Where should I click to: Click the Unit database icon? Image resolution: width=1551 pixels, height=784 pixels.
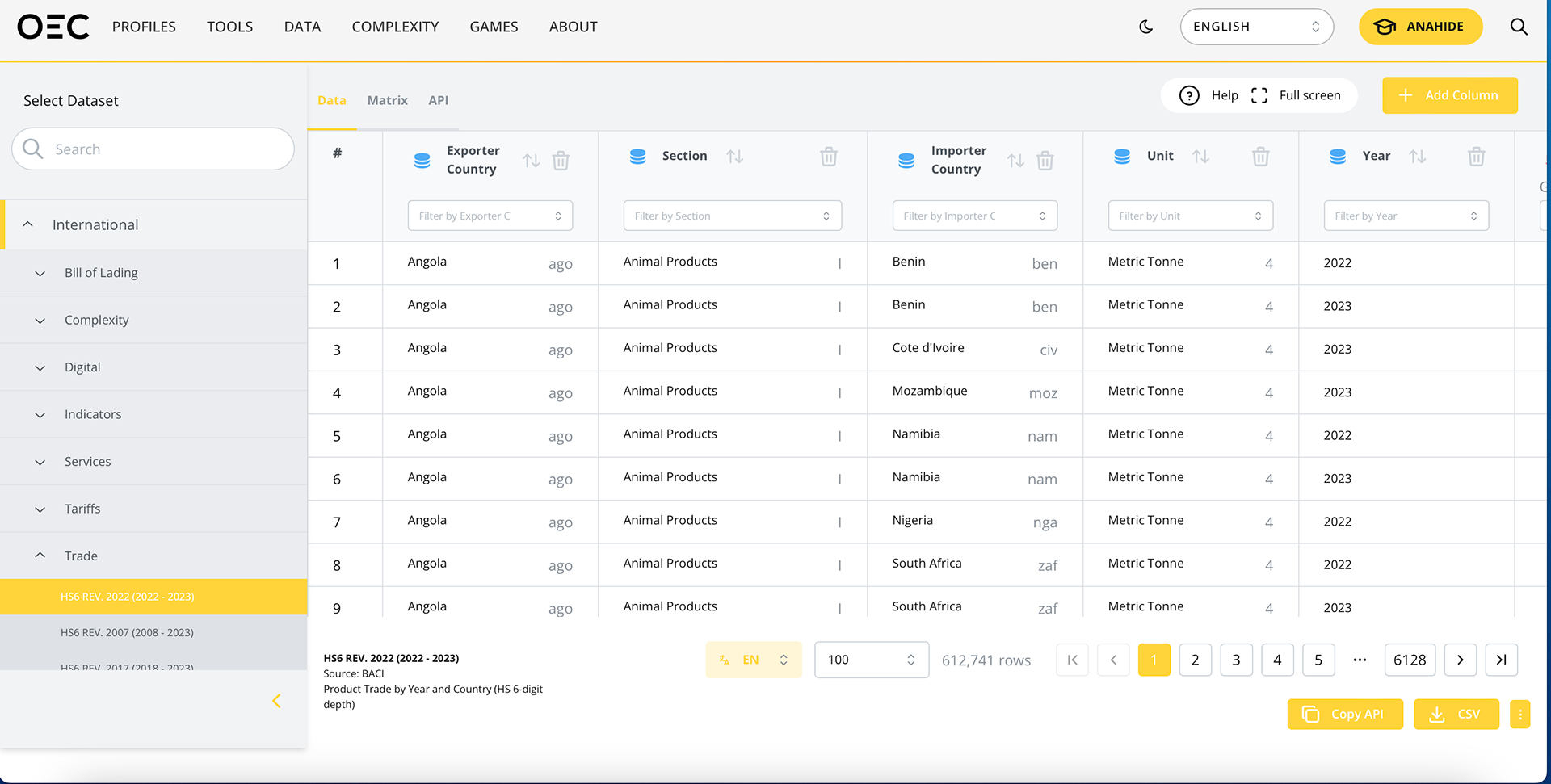click(1122, 156)
